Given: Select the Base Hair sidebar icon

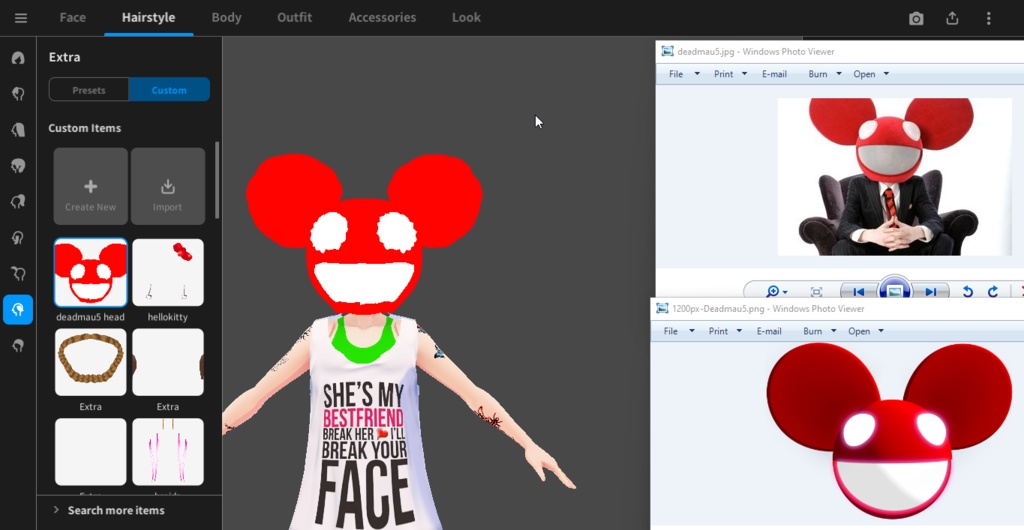Looking at the screenshot, I should coord(18,345).
